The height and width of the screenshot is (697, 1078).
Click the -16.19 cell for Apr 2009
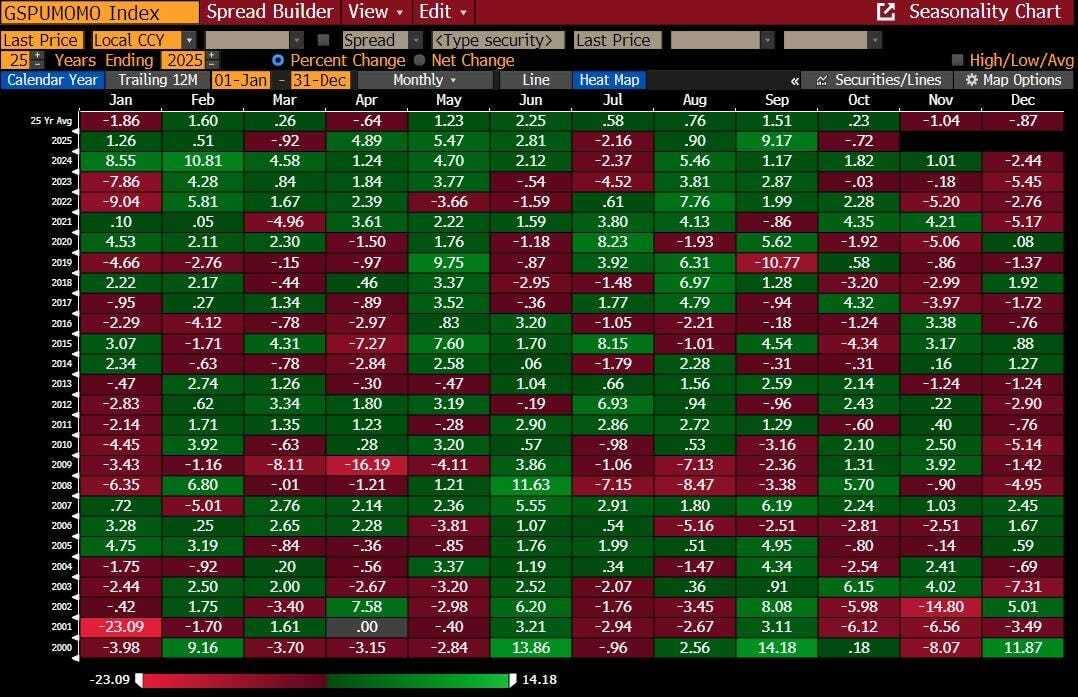pos(366,465)
